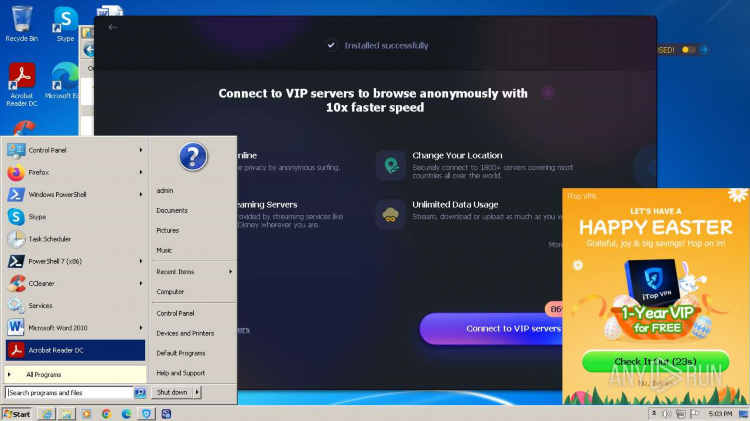Open Acrobat Reader DC desktop shortcut
Screen dimensions: 750x421
22,84
